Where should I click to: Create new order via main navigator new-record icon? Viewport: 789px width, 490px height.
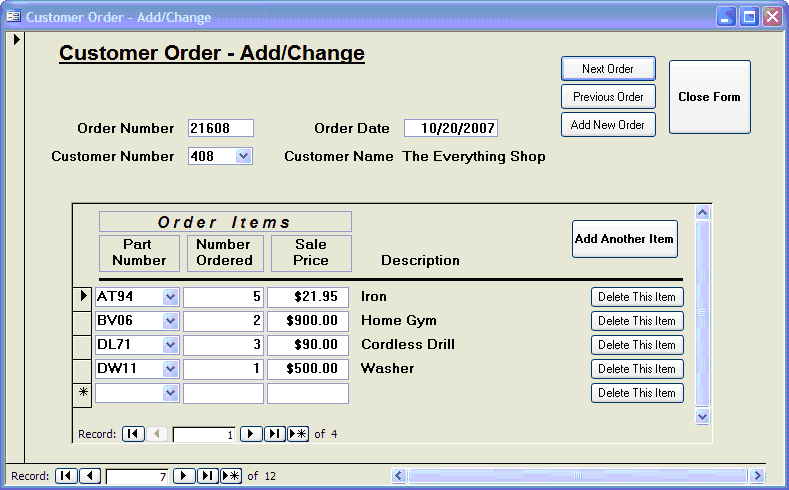tap(231, 476)
